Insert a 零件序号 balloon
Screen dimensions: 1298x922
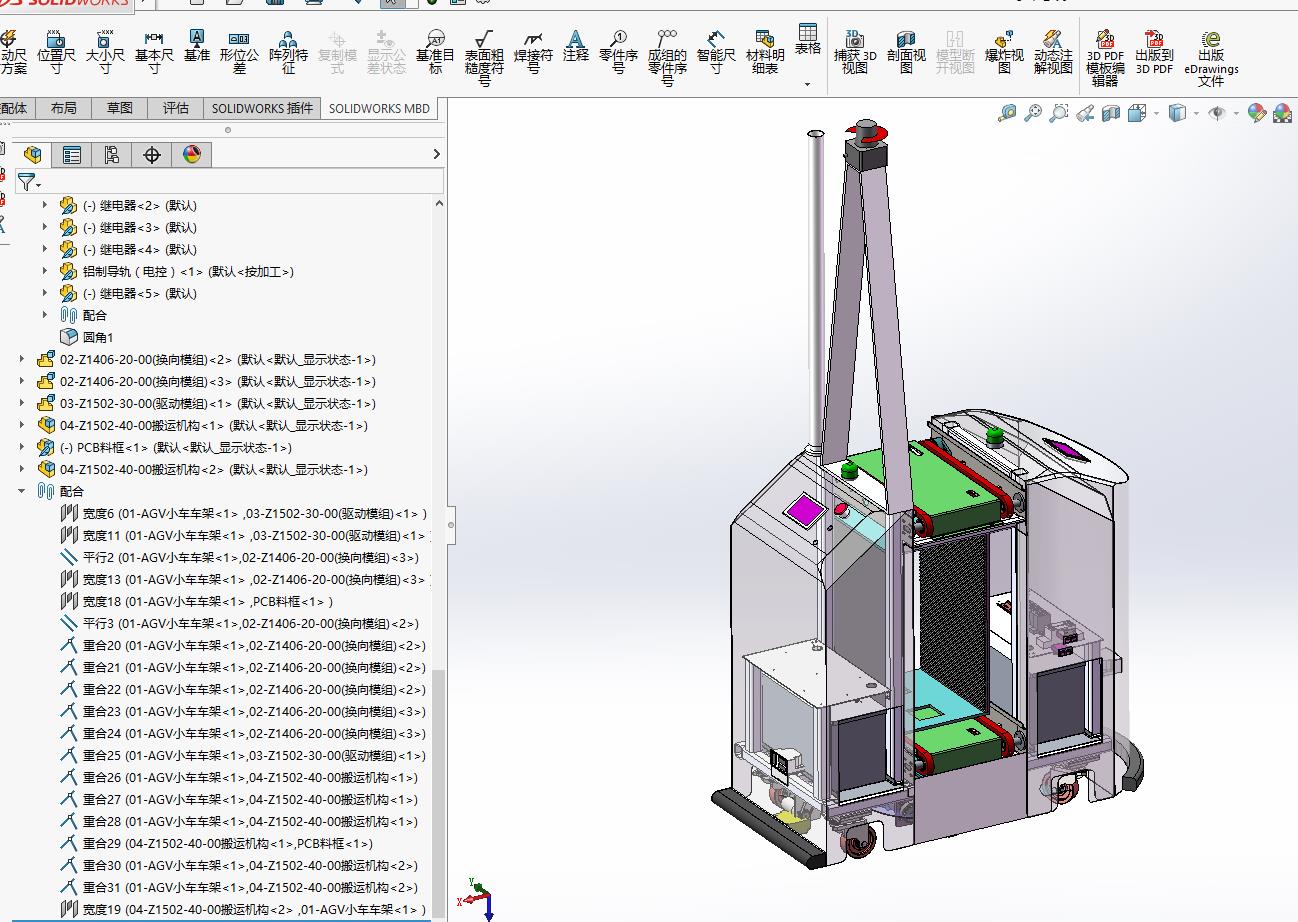tap(619, 52)
